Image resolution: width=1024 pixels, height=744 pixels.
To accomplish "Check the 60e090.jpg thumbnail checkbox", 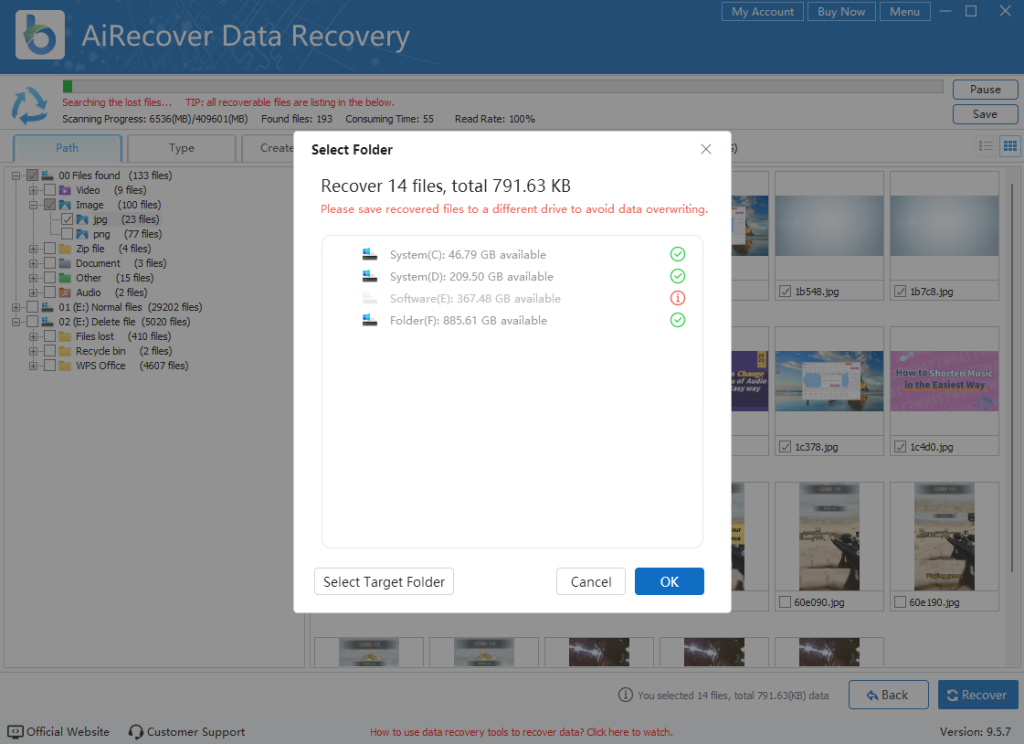I will (785, 602).
